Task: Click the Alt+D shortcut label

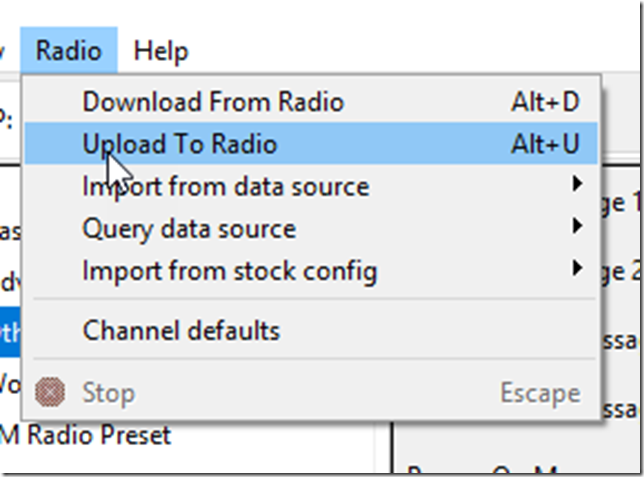Action: point(544,101)
